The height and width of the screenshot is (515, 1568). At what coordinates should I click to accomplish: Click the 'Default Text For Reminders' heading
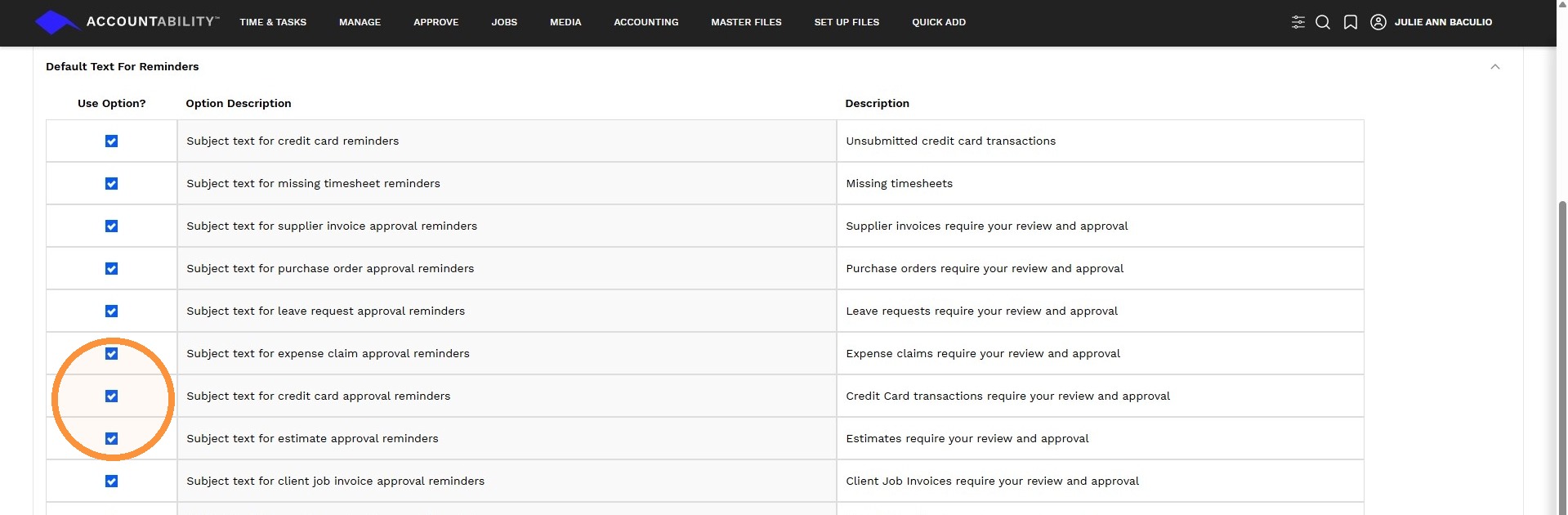pos(123,67)
